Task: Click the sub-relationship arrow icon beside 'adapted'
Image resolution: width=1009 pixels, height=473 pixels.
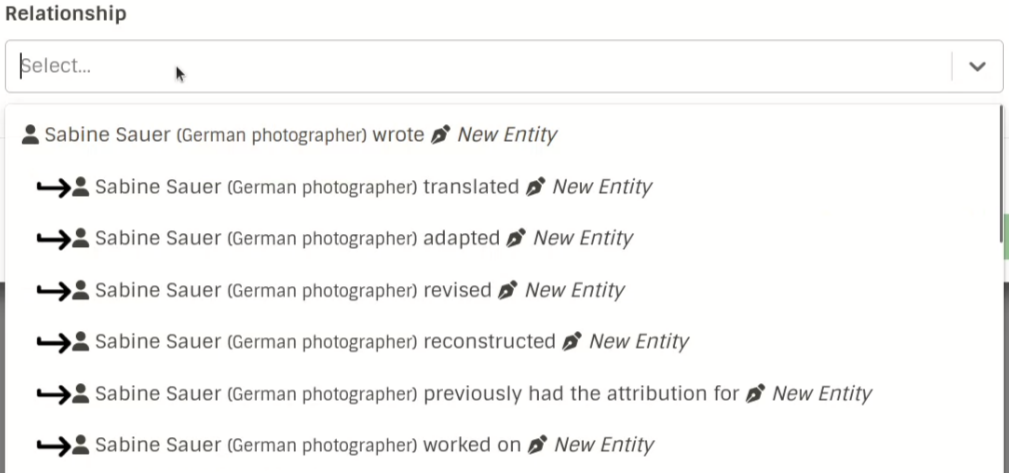Action: 53,239
